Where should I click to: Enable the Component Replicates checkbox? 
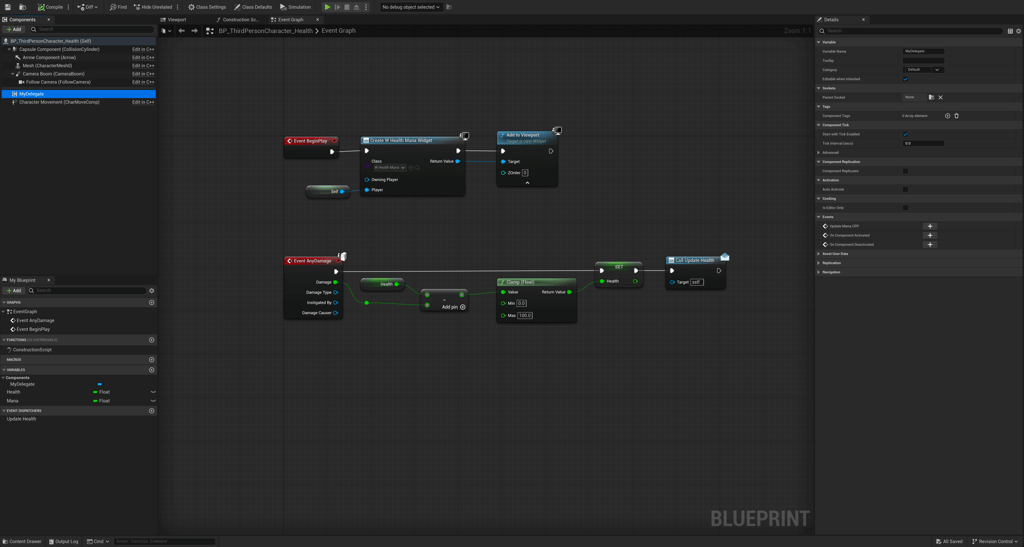[x=905, y=171]
